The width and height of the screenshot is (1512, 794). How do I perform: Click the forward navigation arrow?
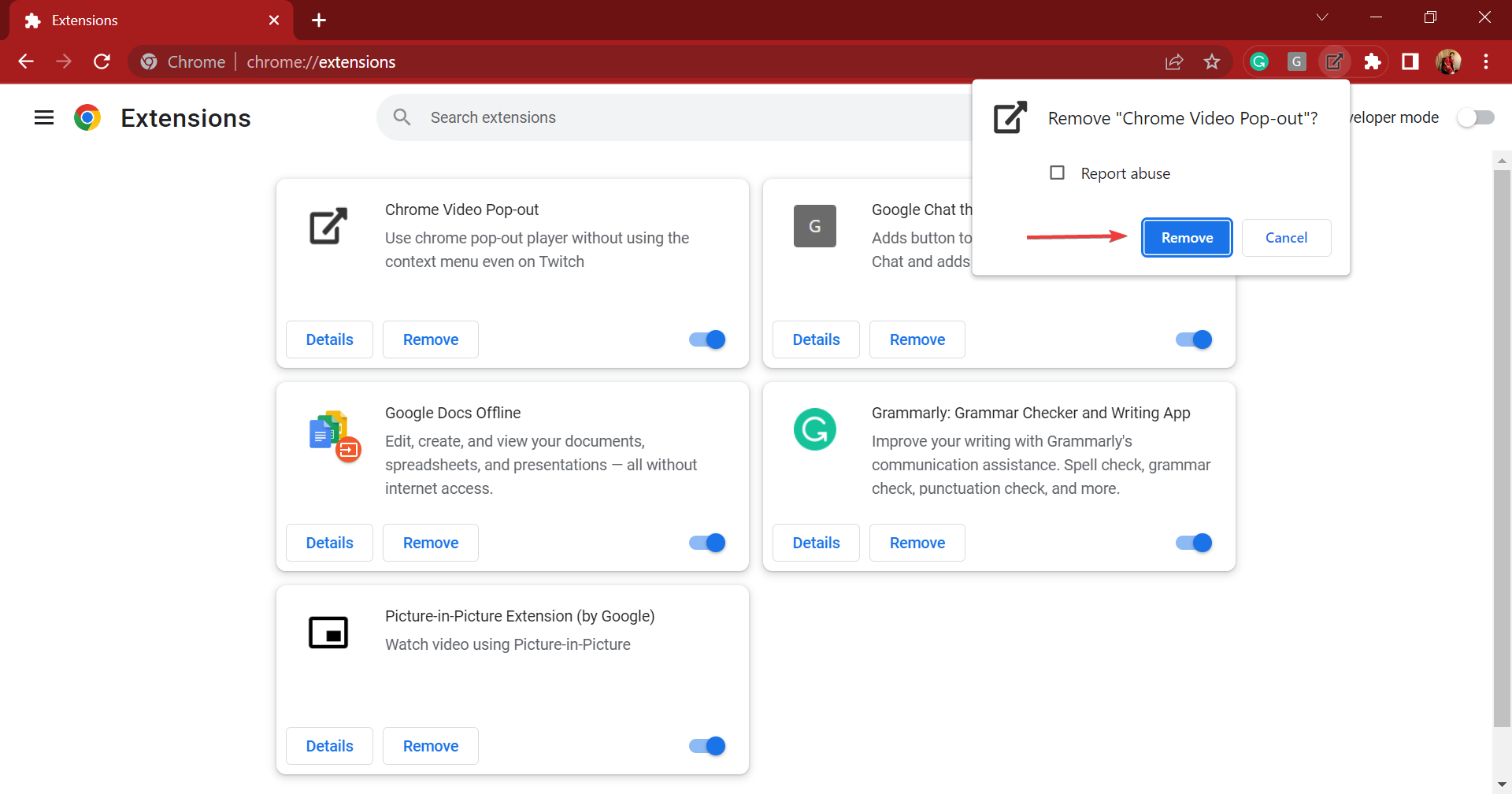[x=64, y=61]
